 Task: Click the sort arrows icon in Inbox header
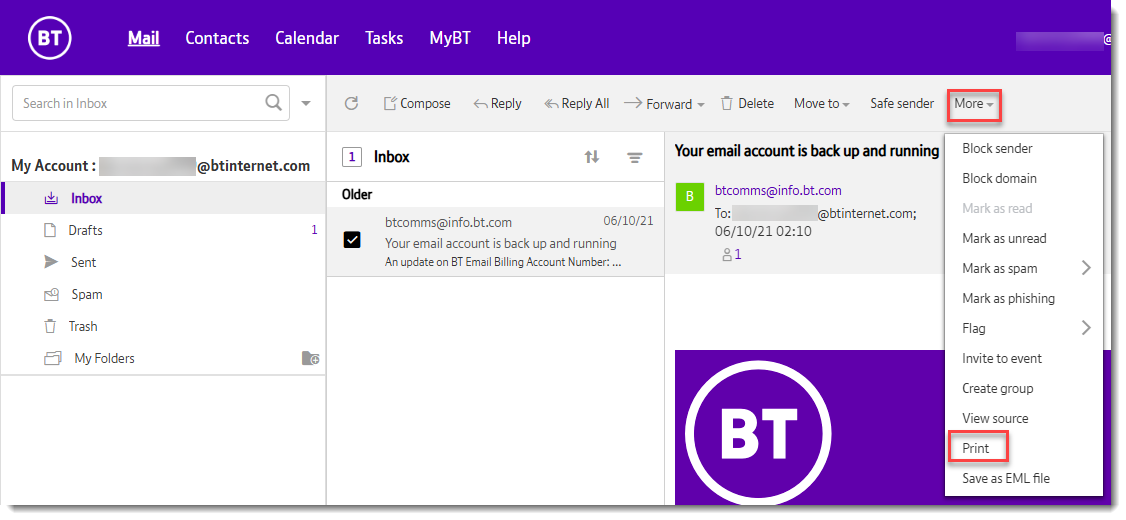pos(592,157)
